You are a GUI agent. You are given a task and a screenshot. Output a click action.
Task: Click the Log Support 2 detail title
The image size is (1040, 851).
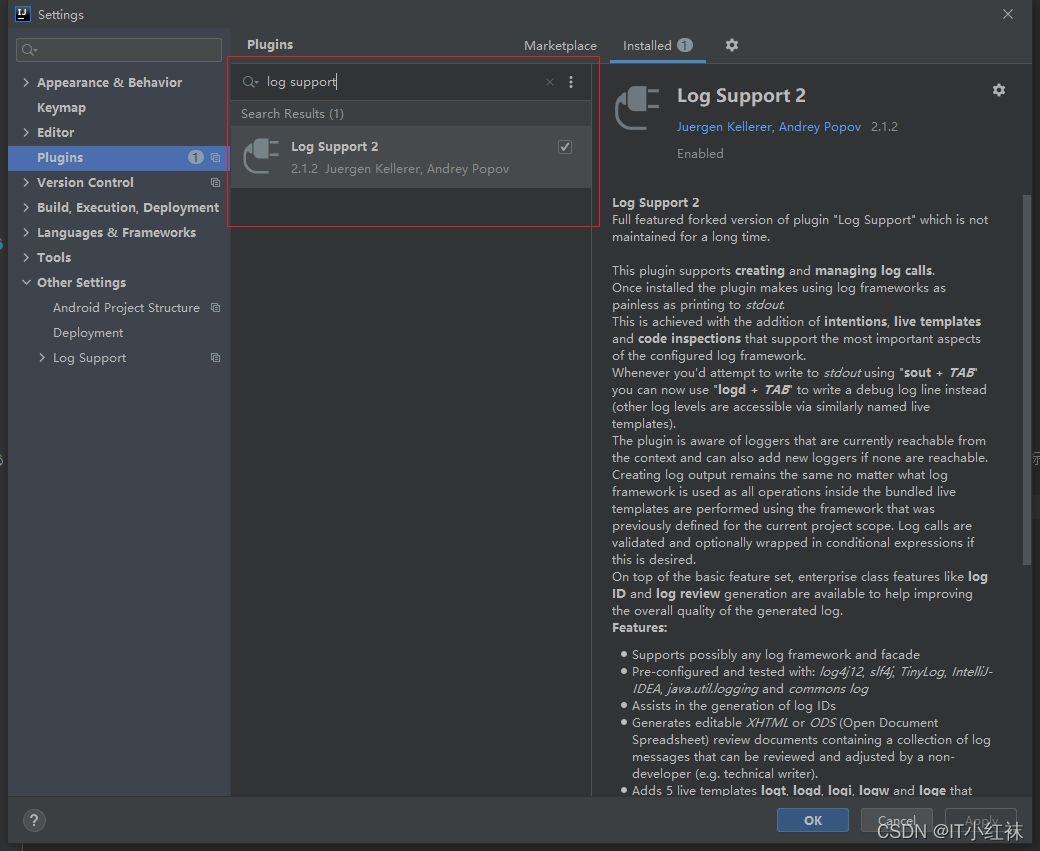[741, 96]
